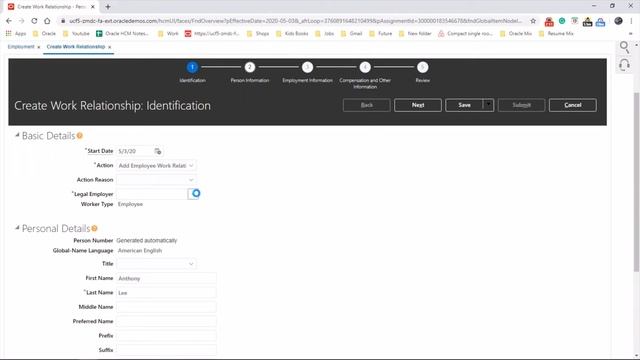Go to step 5 Review
640x360 pixels.
point(422,67)
